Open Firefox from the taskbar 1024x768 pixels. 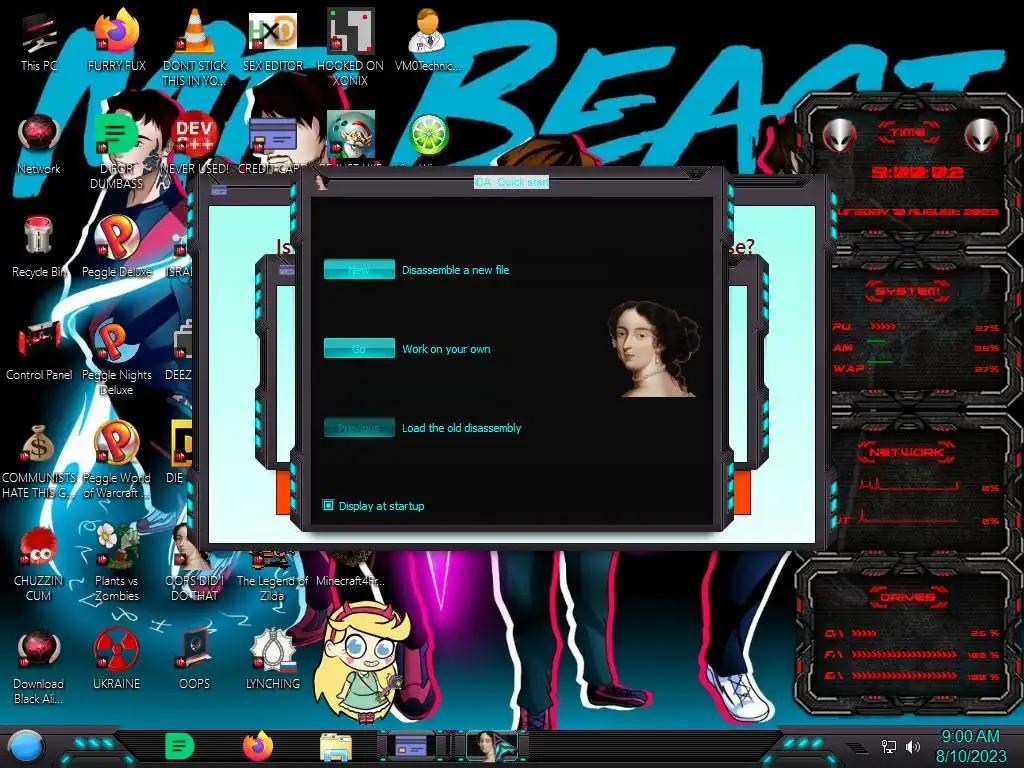(x=258, y=746)
